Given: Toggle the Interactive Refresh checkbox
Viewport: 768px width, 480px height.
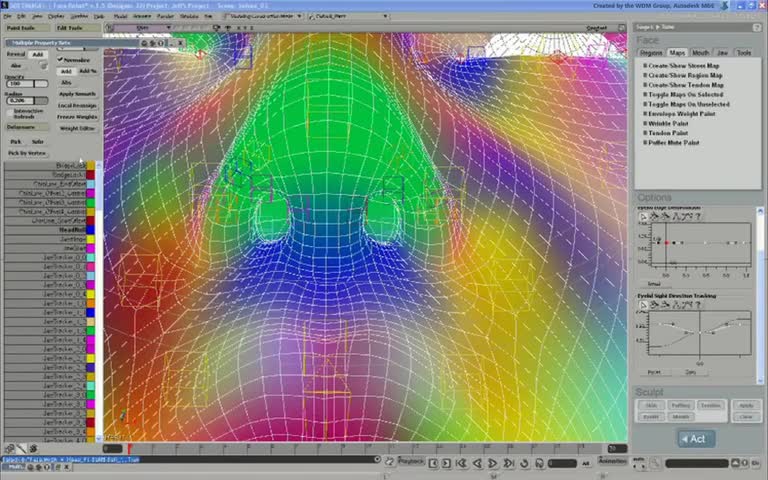Looking at the screenshot, I should 10,113.
